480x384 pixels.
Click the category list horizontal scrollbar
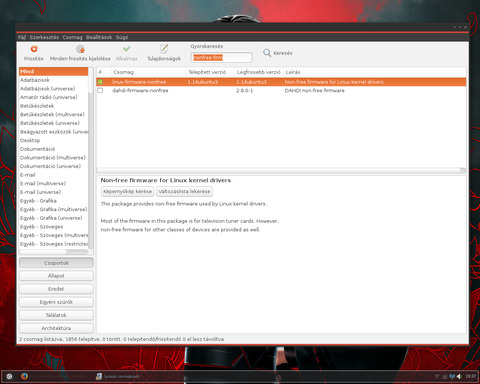[53, 252]
